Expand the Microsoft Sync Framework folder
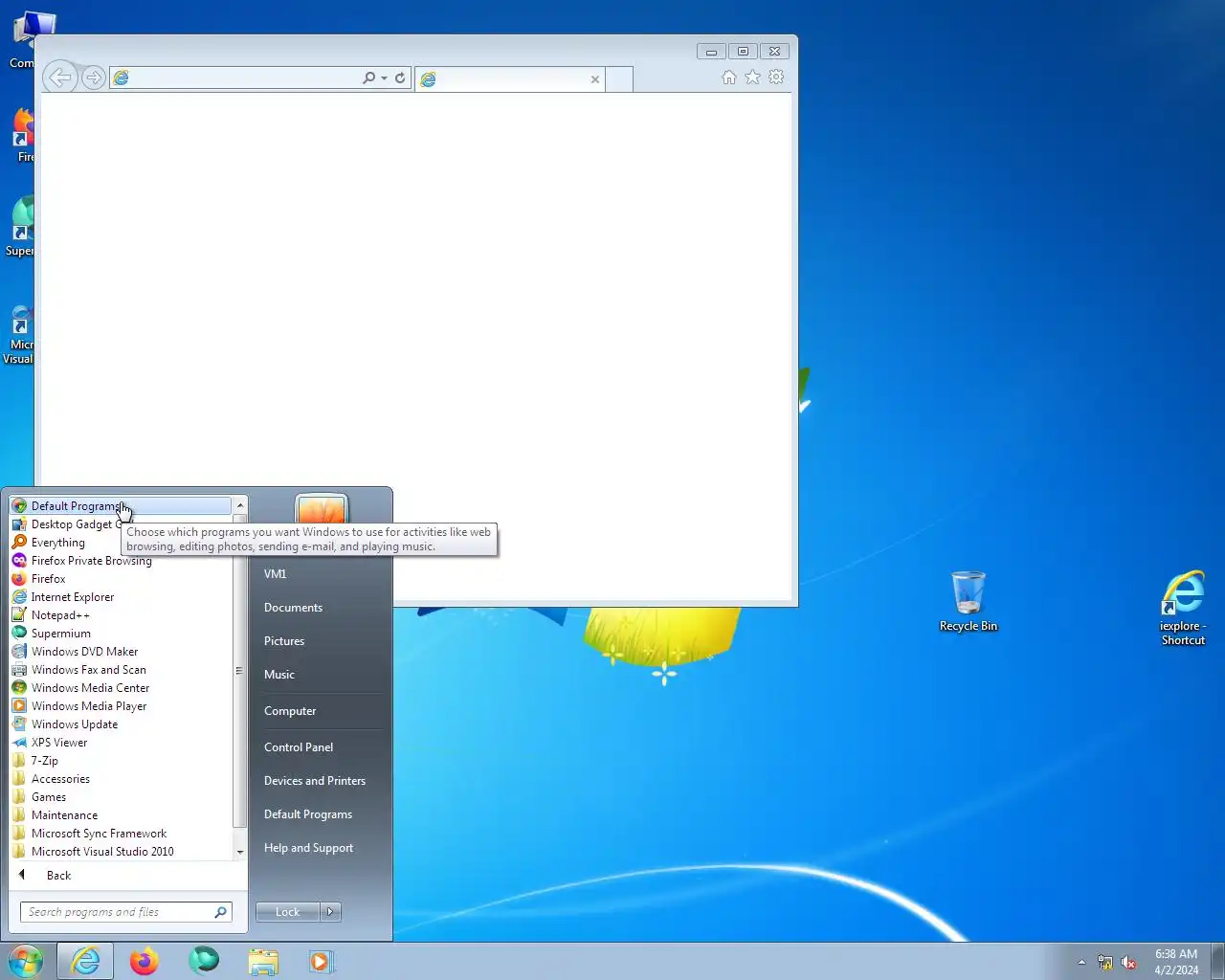Viewport: 1225px width, 980px height. (x=120, y=834)
